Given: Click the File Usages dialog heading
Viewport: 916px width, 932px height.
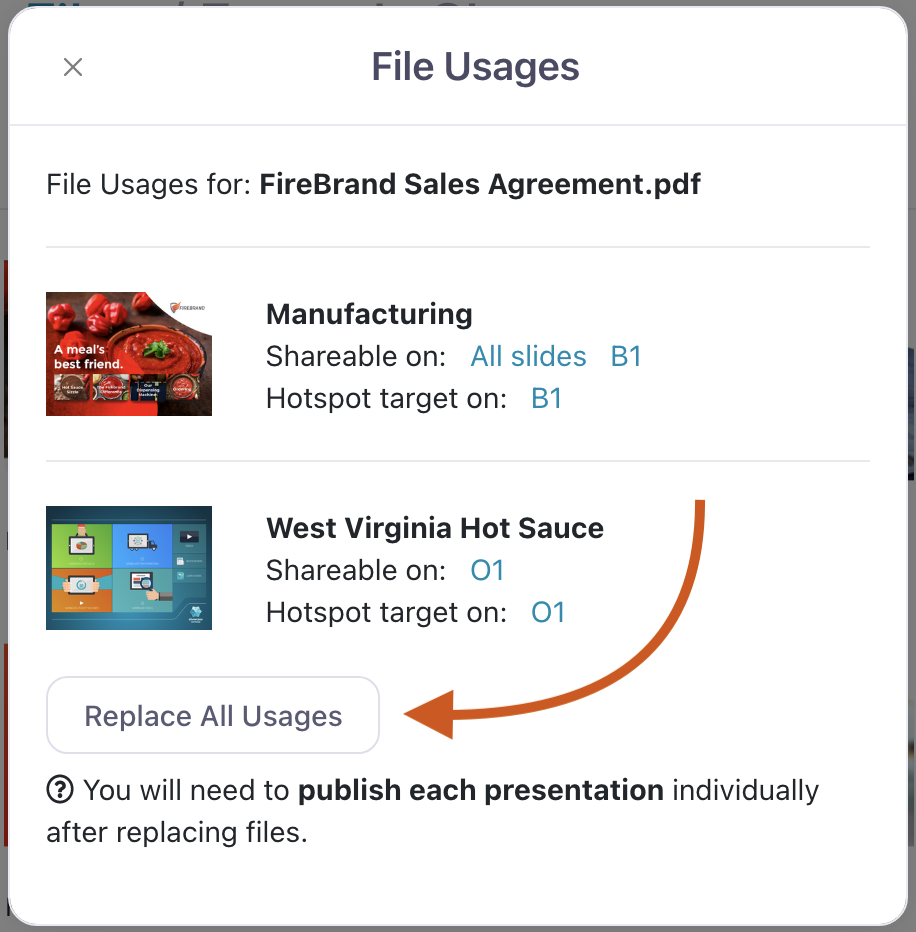Looking at the screenshot, I should (475, 67).
